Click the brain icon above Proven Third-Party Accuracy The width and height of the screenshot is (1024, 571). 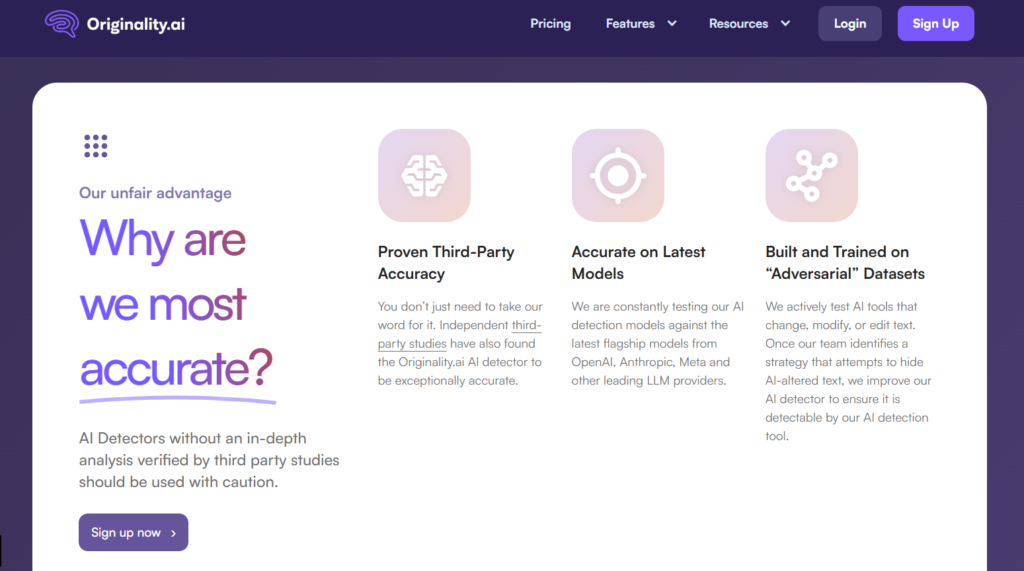[424, 175]
